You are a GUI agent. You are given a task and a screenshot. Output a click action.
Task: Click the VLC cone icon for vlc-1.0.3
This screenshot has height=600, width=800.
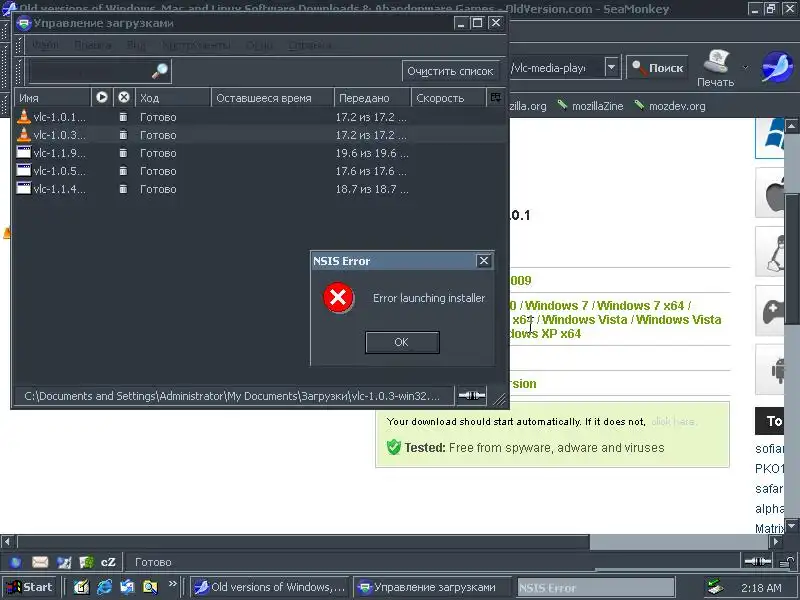click(x=23, y=135)
